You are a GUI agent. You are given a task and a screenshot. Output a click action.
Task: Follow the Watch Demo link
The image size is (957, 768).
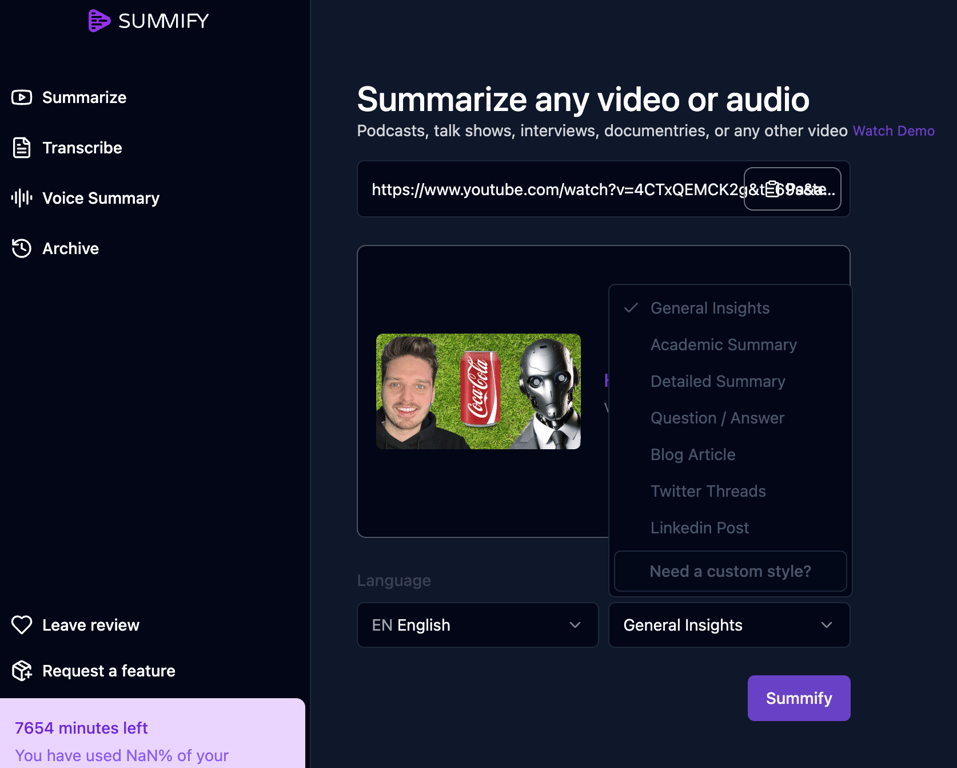point(894,131)
